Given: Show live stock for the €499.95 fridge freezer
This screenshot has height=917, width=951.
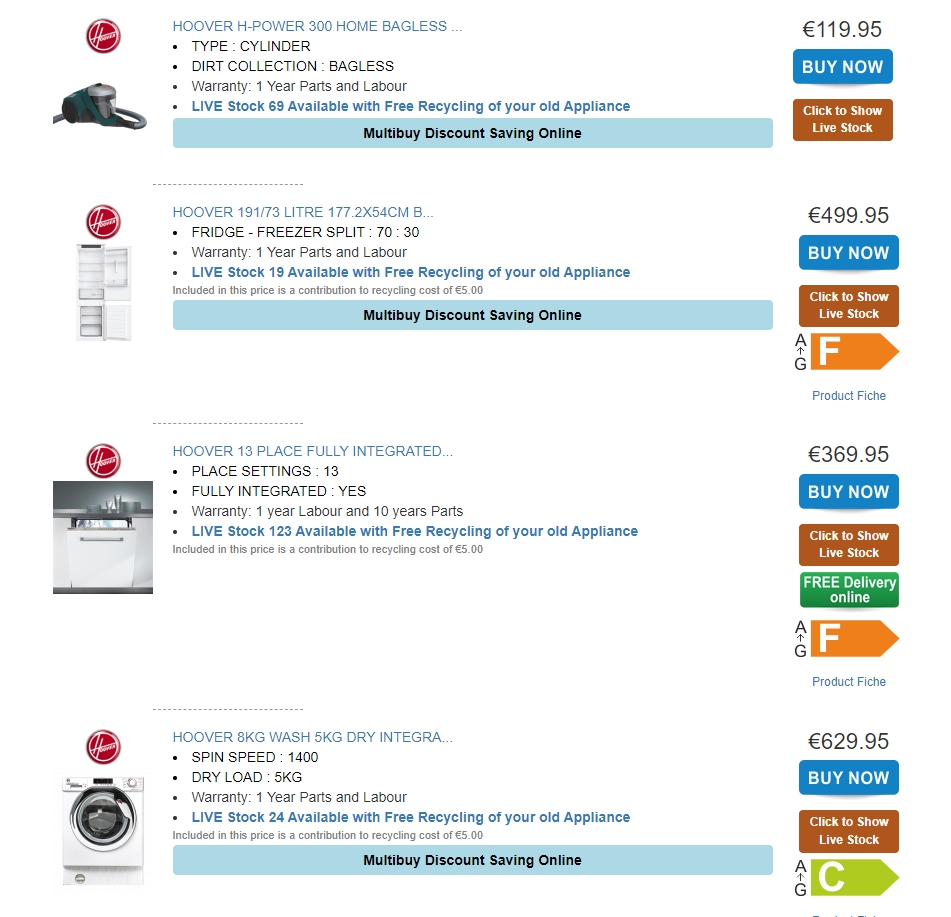Looking at the screenshot, I should click(849, 306).
